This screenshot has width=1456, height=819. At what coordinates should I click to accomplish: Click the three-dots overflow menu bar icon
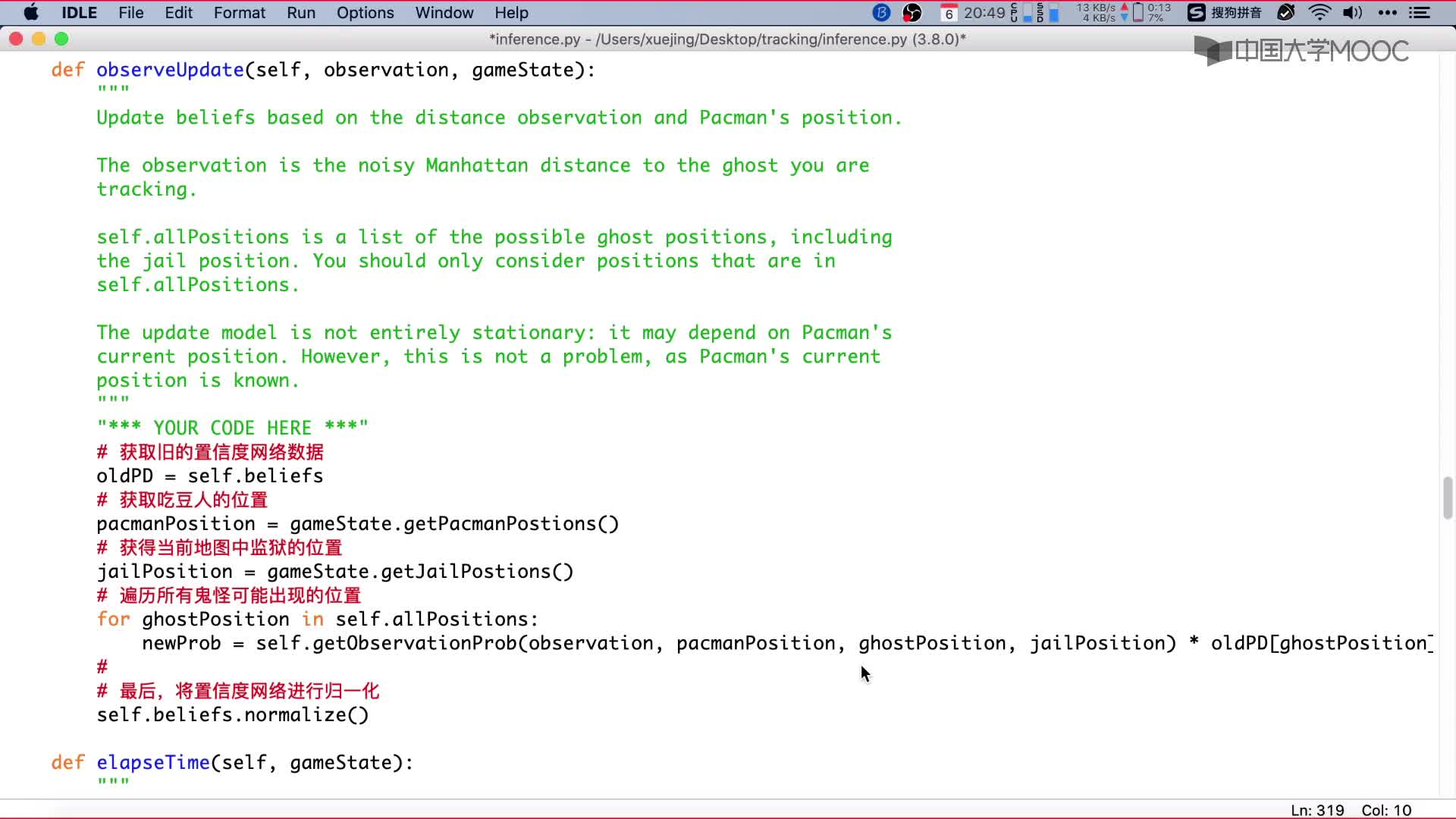point(1388,13)
